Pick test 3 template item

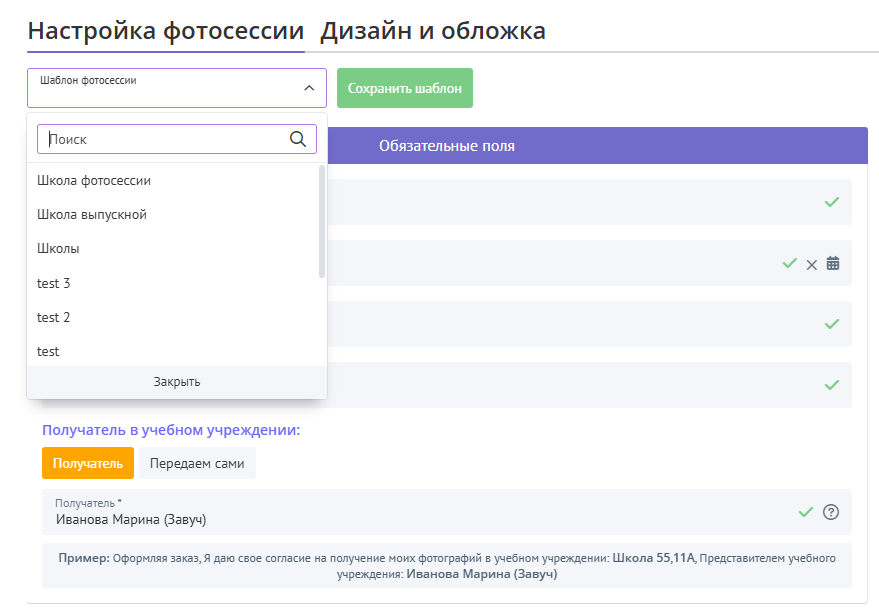(x=54, y=283)
